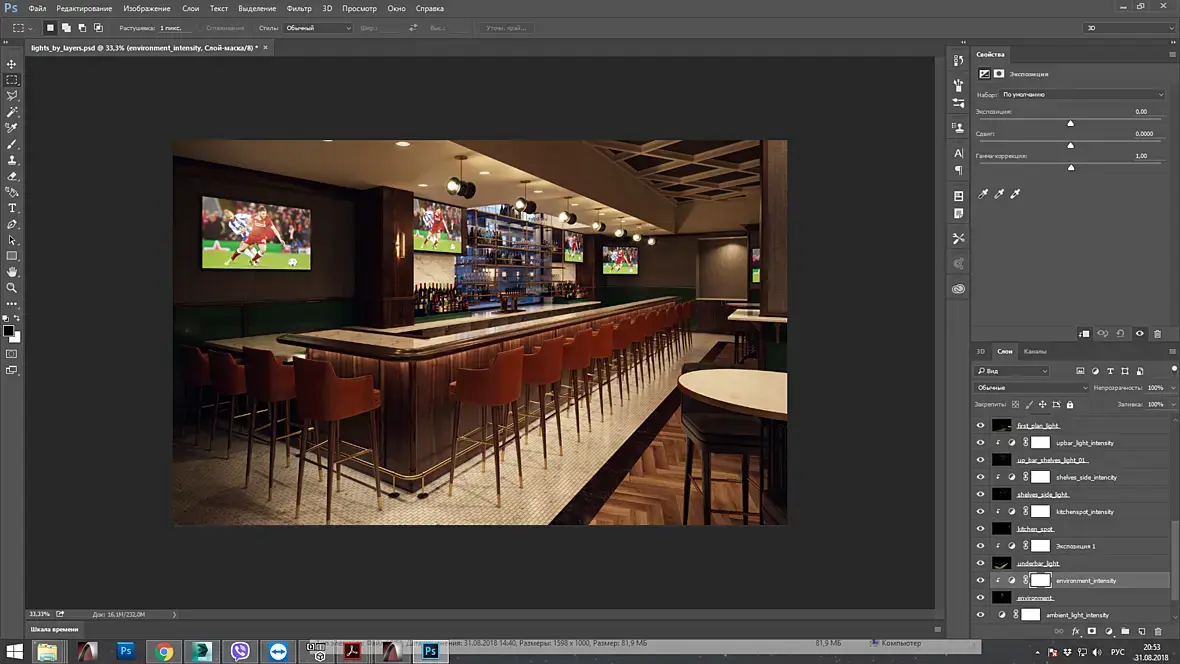Expand the Вид layer filter dropdown

pyautogui.click(x=1012, y=371)
